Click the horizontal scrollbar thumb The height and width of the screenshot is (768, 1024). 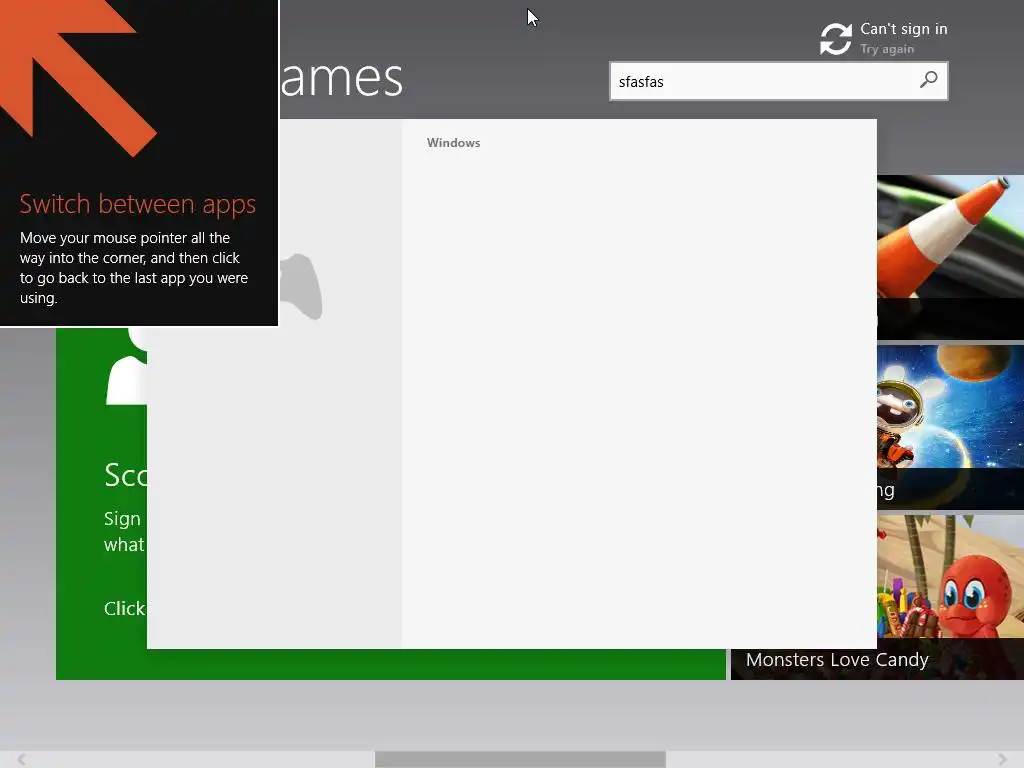click(x=520, y=760)
